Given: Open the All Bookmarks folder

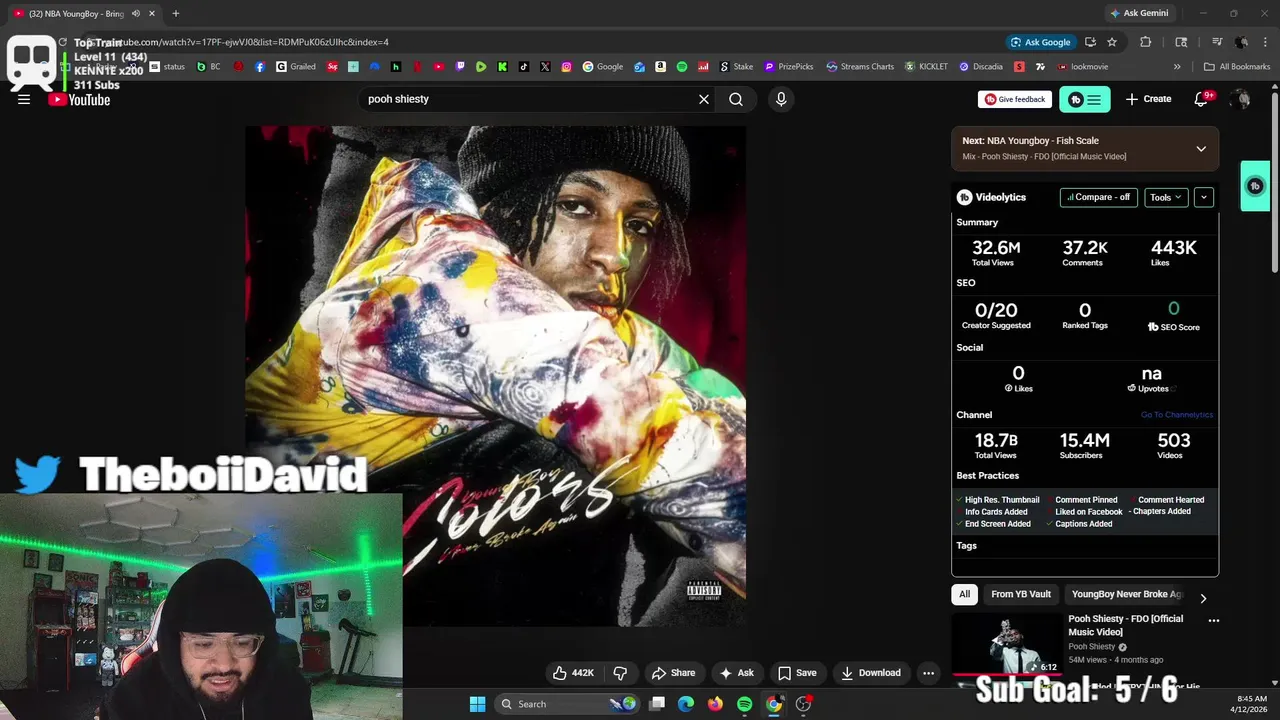Looking at the screenshot, I should (x=1237, y=67).
